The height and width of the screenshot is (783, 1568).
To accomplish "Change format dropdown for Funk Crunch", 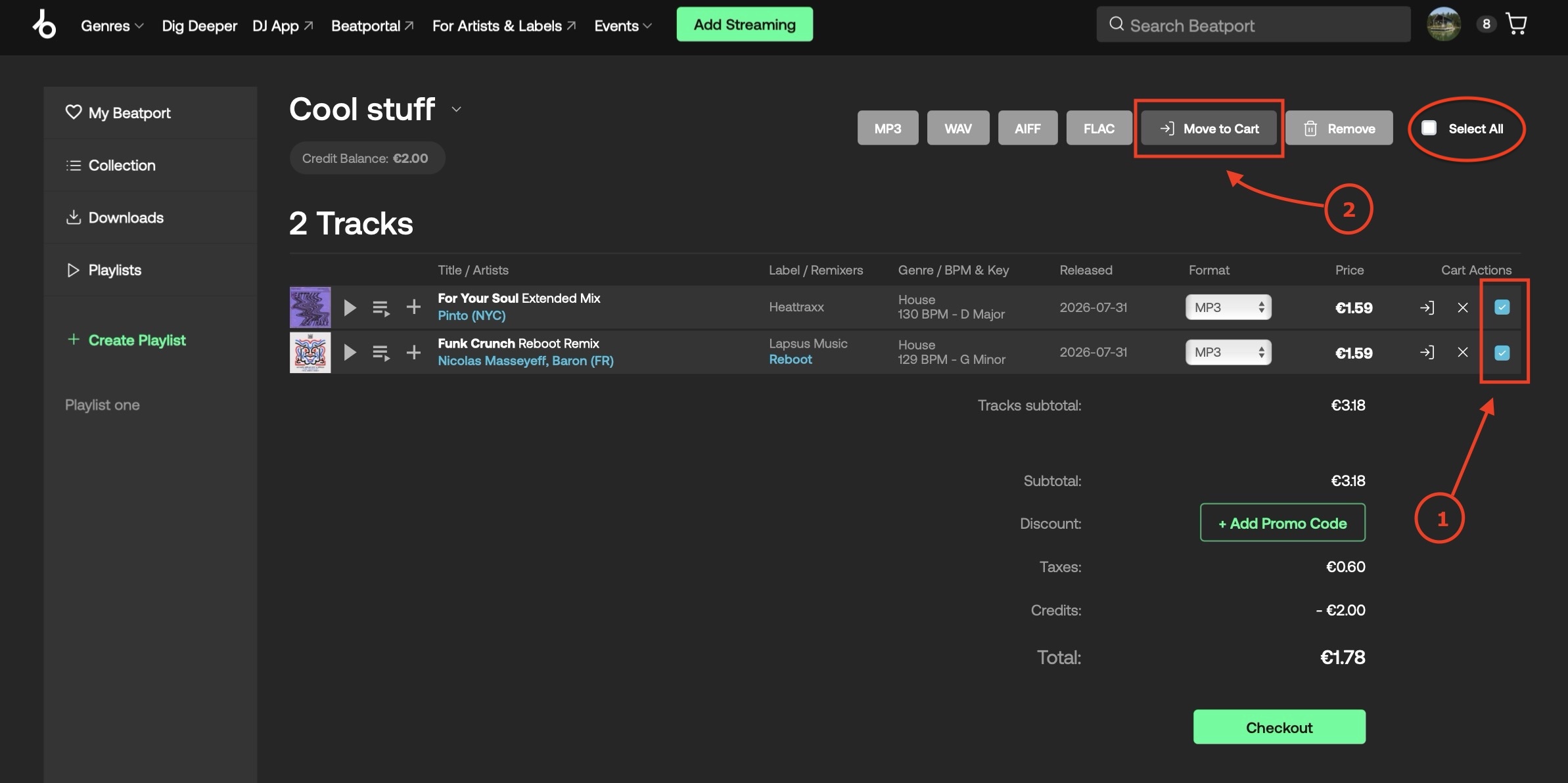I will [1228, 353].
